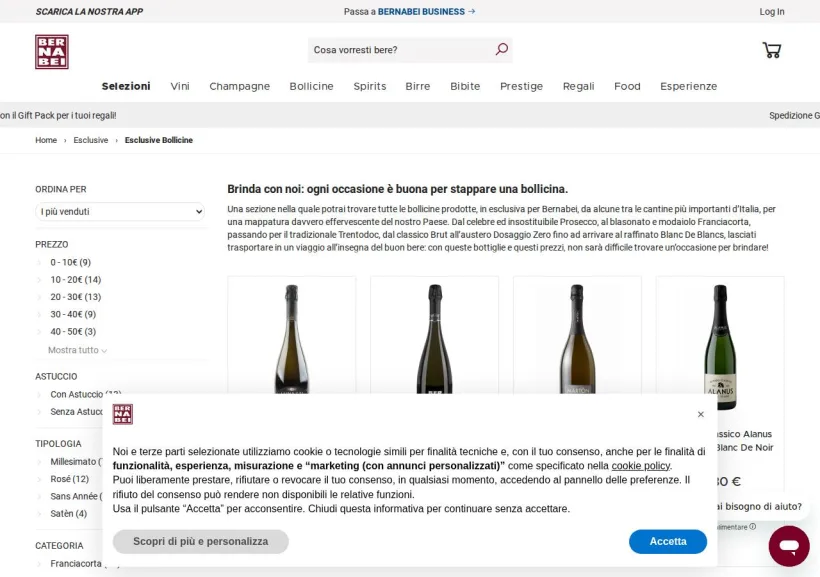The width and height of the screenshot is (820, 577).
Task: Open the Regali menu
Action: click(x=578, y=86)
